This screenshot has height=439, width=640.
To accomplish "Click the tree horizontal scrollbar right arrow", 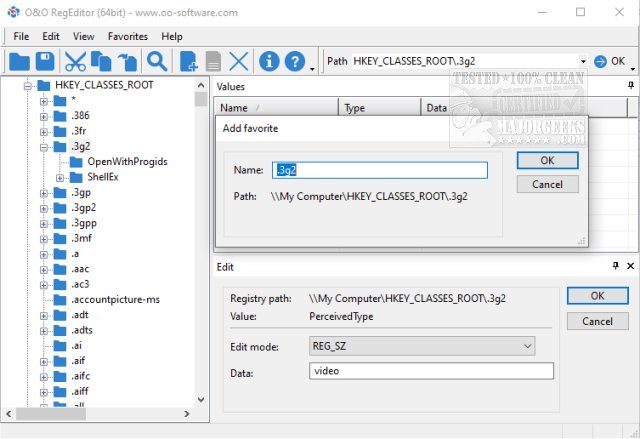I will tap(187, 414).
